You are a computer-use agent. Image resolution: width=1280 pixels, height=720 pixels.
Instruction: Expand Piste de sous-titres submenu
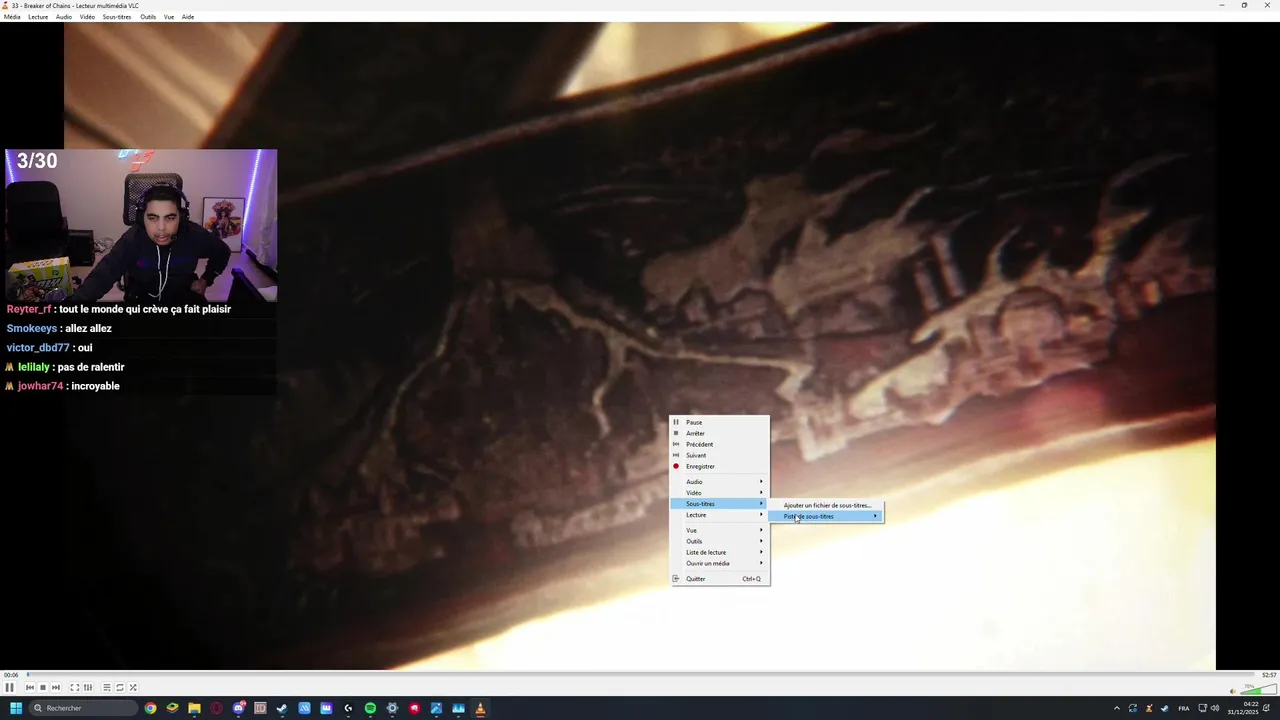coord(826,517)
